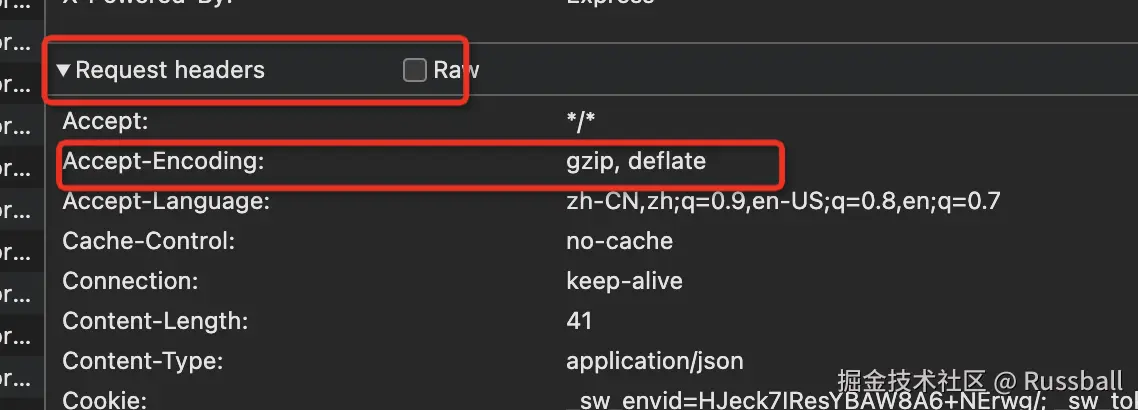The width and height of the screenshot is (1138, 410).
Task: Select the Connection header name
Action: pyautogui.click(x=130, y=281)
